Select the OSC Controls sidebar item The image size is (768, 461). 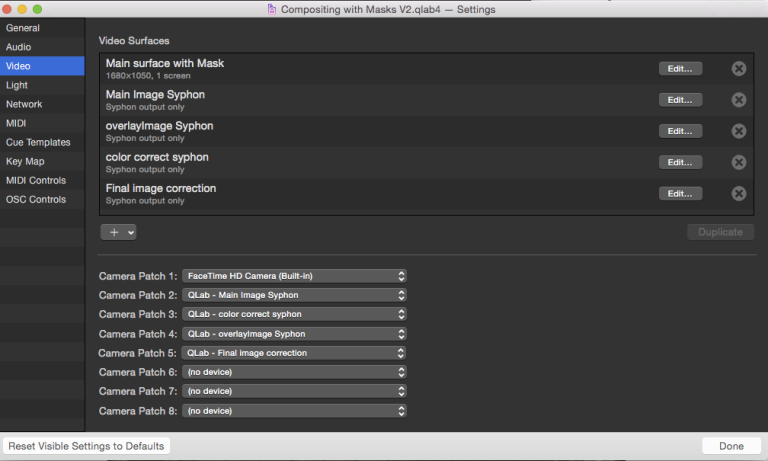coord(36,200)
